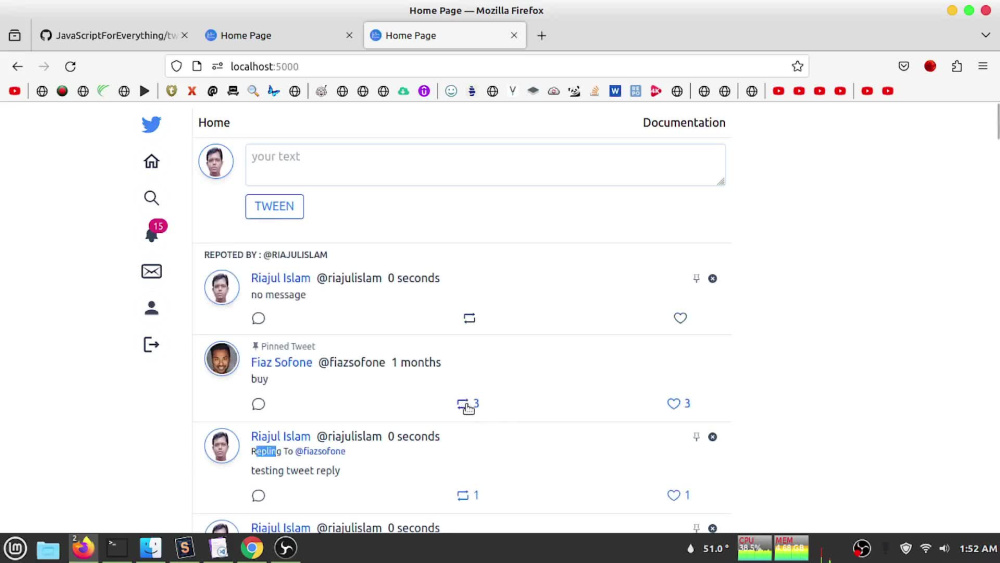
Task: Open the smiley face bookmark
Action: pos(451,91)
